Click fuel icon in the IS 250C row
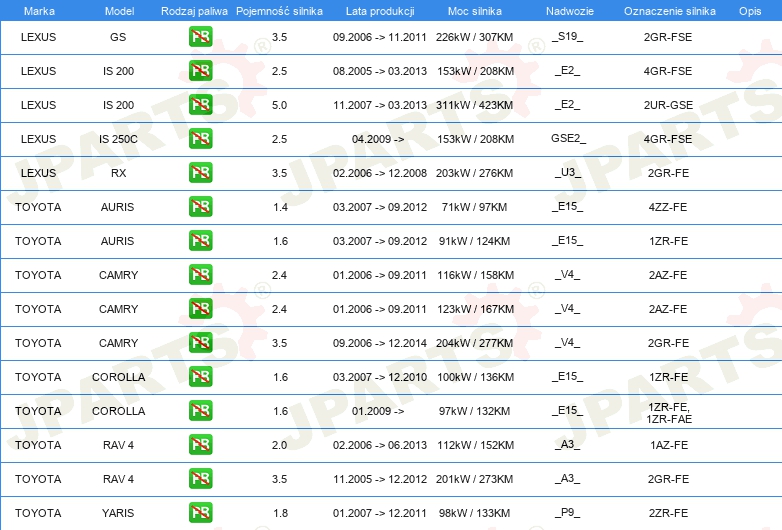The height and width of the screenshot is (530, 782). tap(200, 139)
